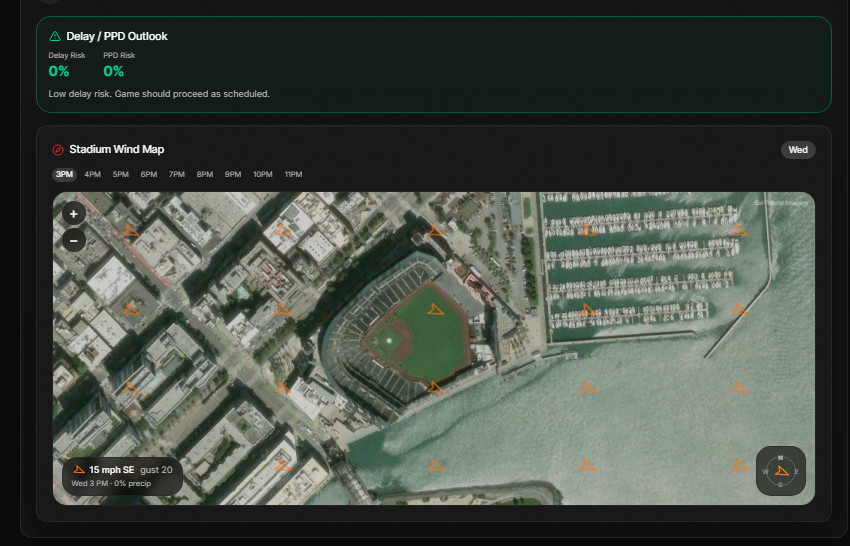Click the Delay Risk 0% value

pyautogui.click(x=59, y=71)
